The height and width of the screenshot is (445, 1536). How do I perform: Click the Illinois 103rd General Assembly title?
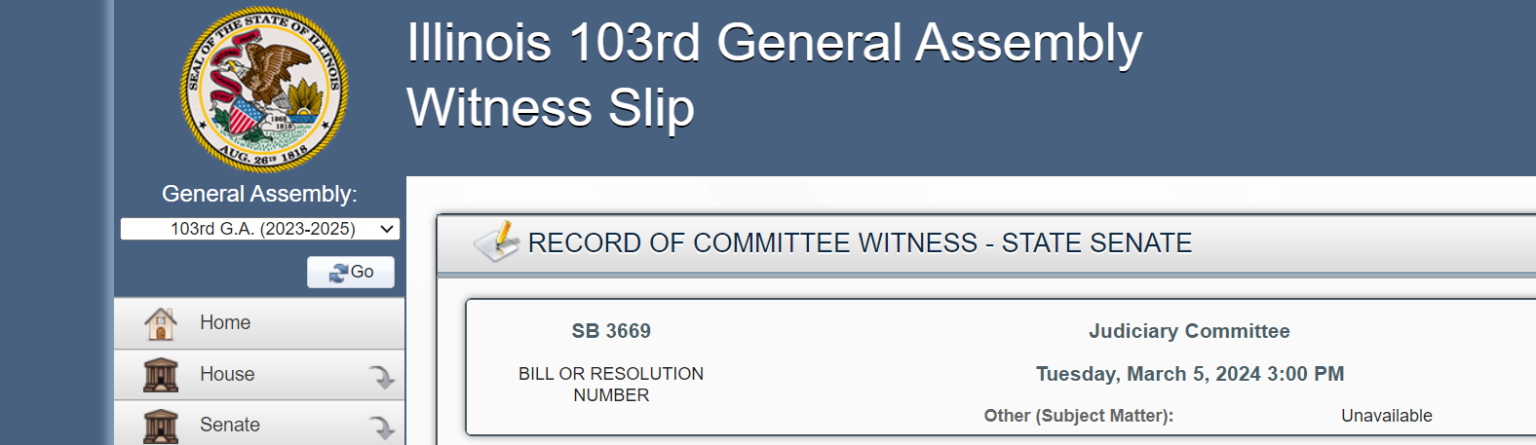[774, 43]
